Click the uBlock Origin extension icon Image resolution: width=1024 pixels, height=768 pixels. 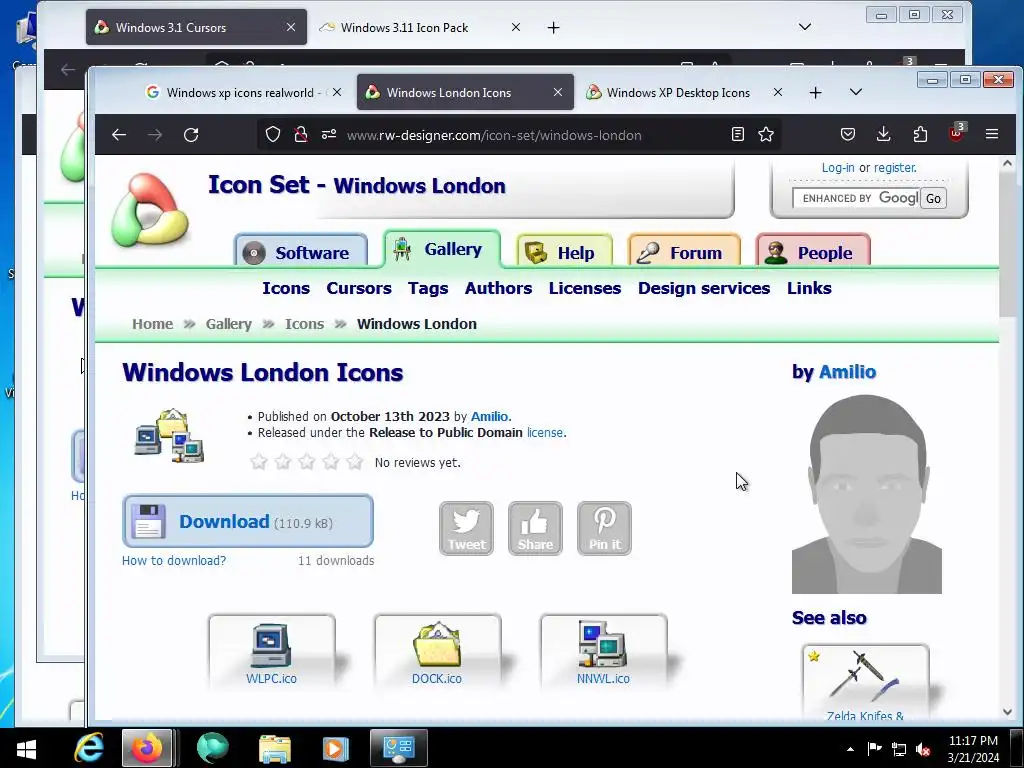click(957, 133)
